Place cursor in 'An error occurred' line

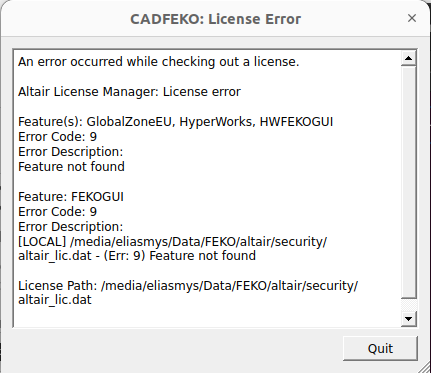click(x=159, y=62)
